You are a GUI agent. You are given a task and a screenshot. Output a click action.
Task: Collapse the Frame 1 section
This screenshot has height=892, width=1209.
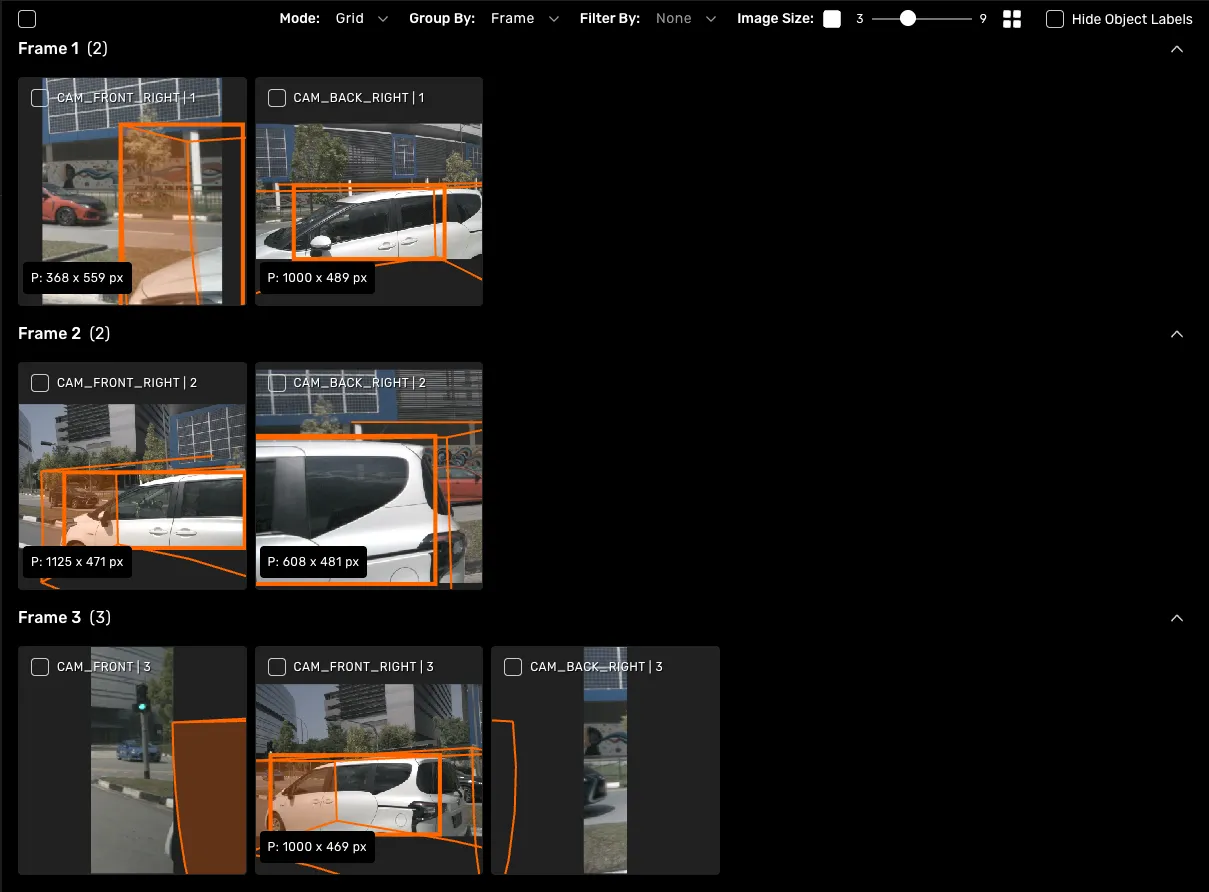coord(1177,49)
